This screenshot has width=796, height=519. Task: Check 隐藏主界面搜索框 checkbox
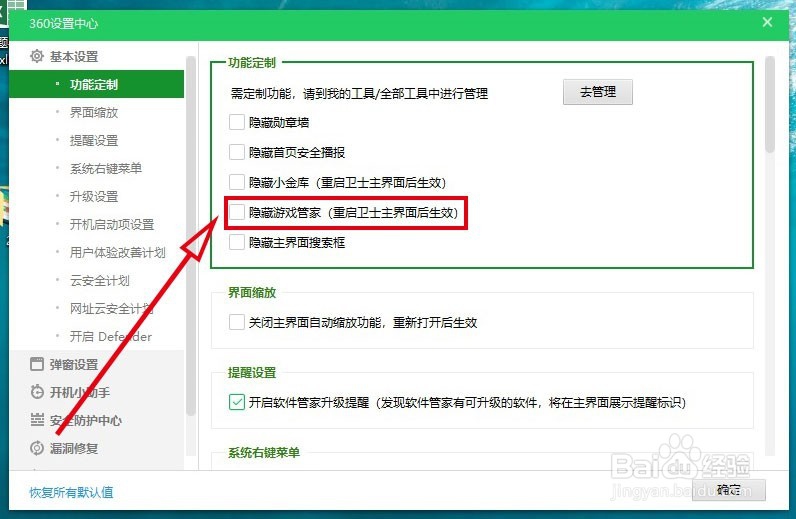click(237, 242)
